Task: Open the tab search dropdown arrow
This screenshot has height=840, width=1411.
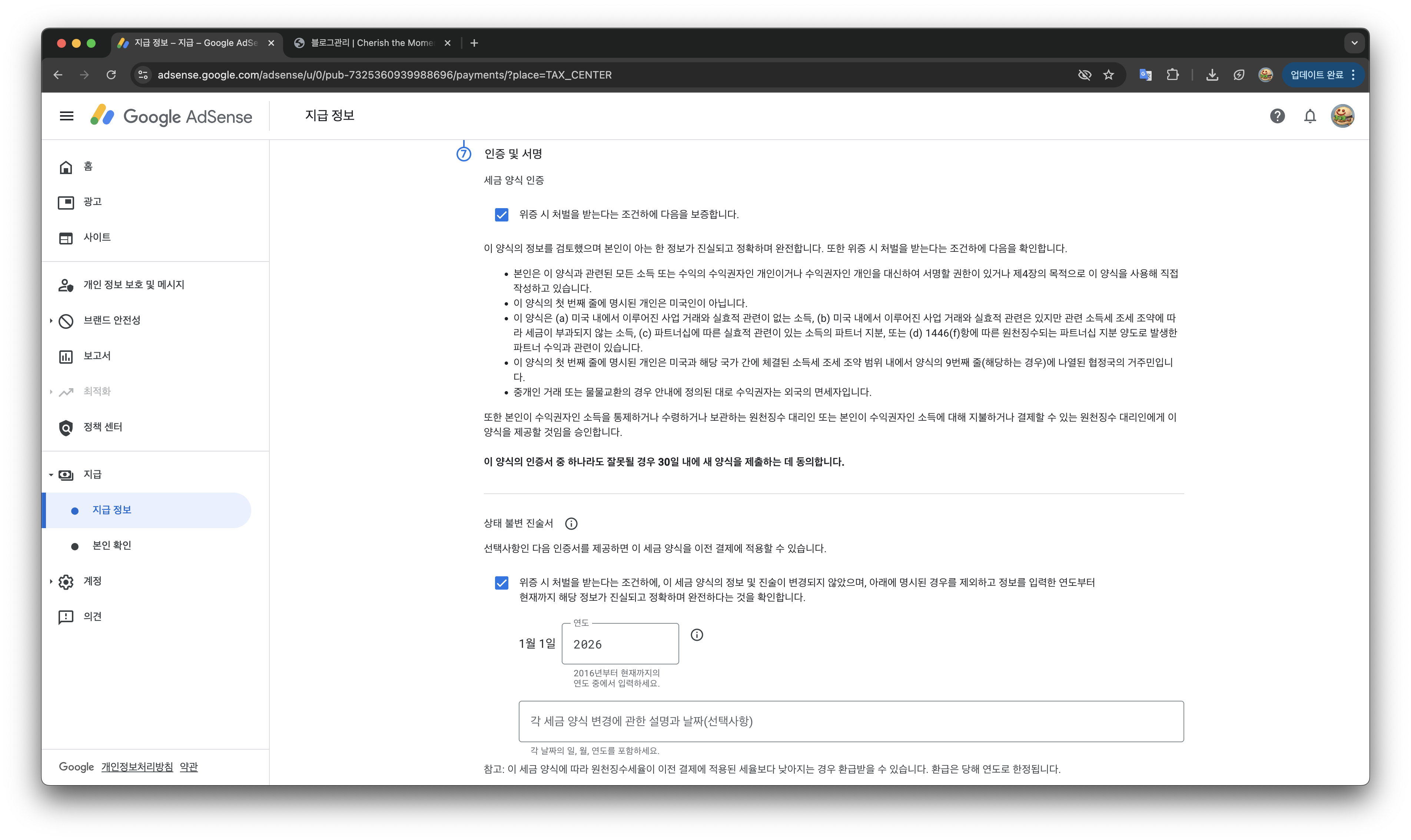Action: 1354,43
